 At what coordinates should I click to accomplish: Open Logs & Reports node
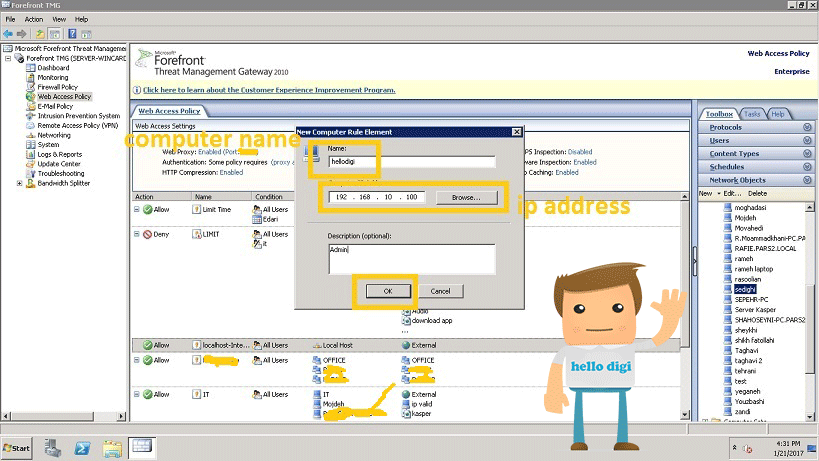click(x=60, y=155)
